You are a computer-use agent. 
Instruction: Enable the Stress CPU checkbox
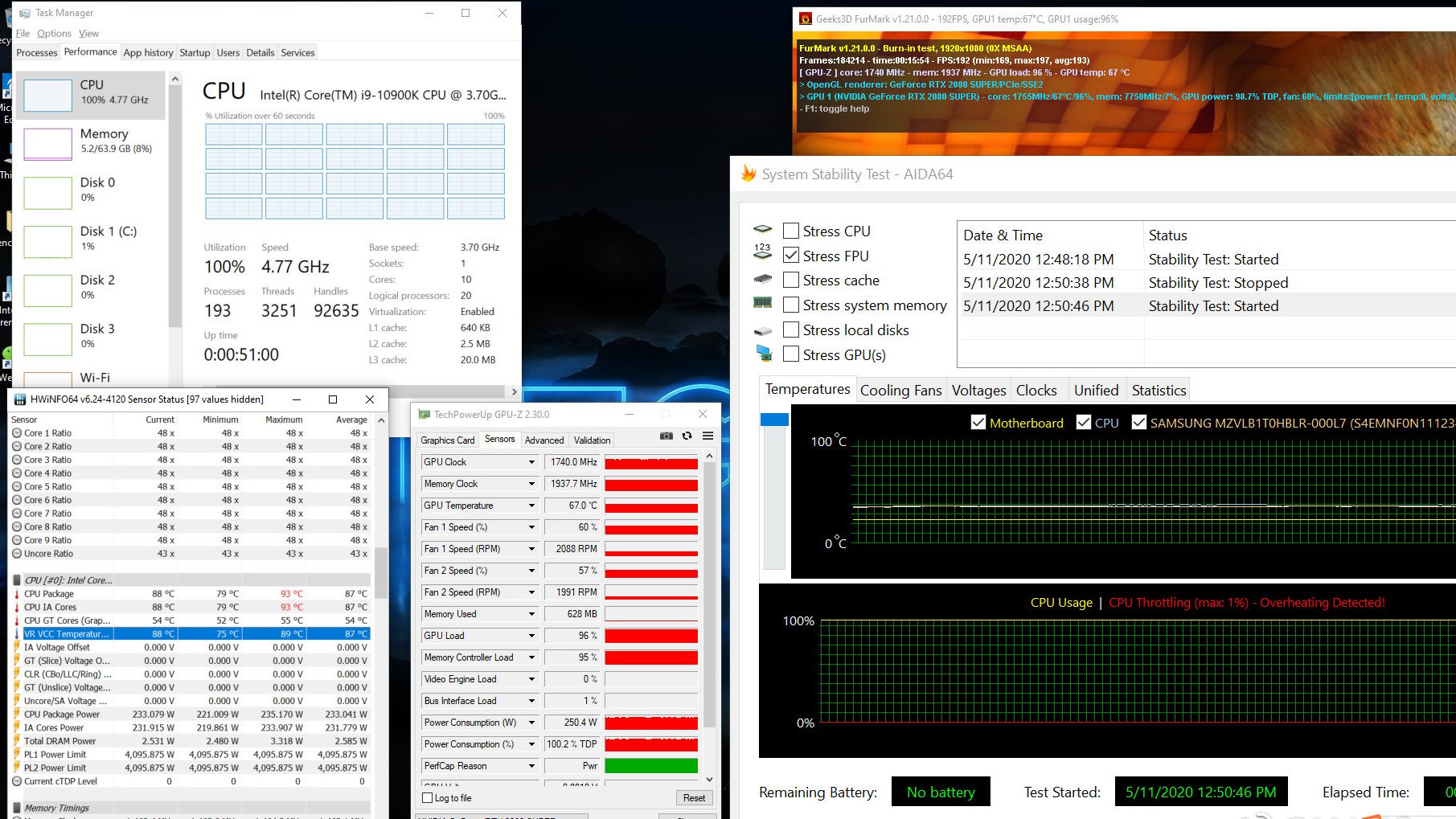pos(791,231)
